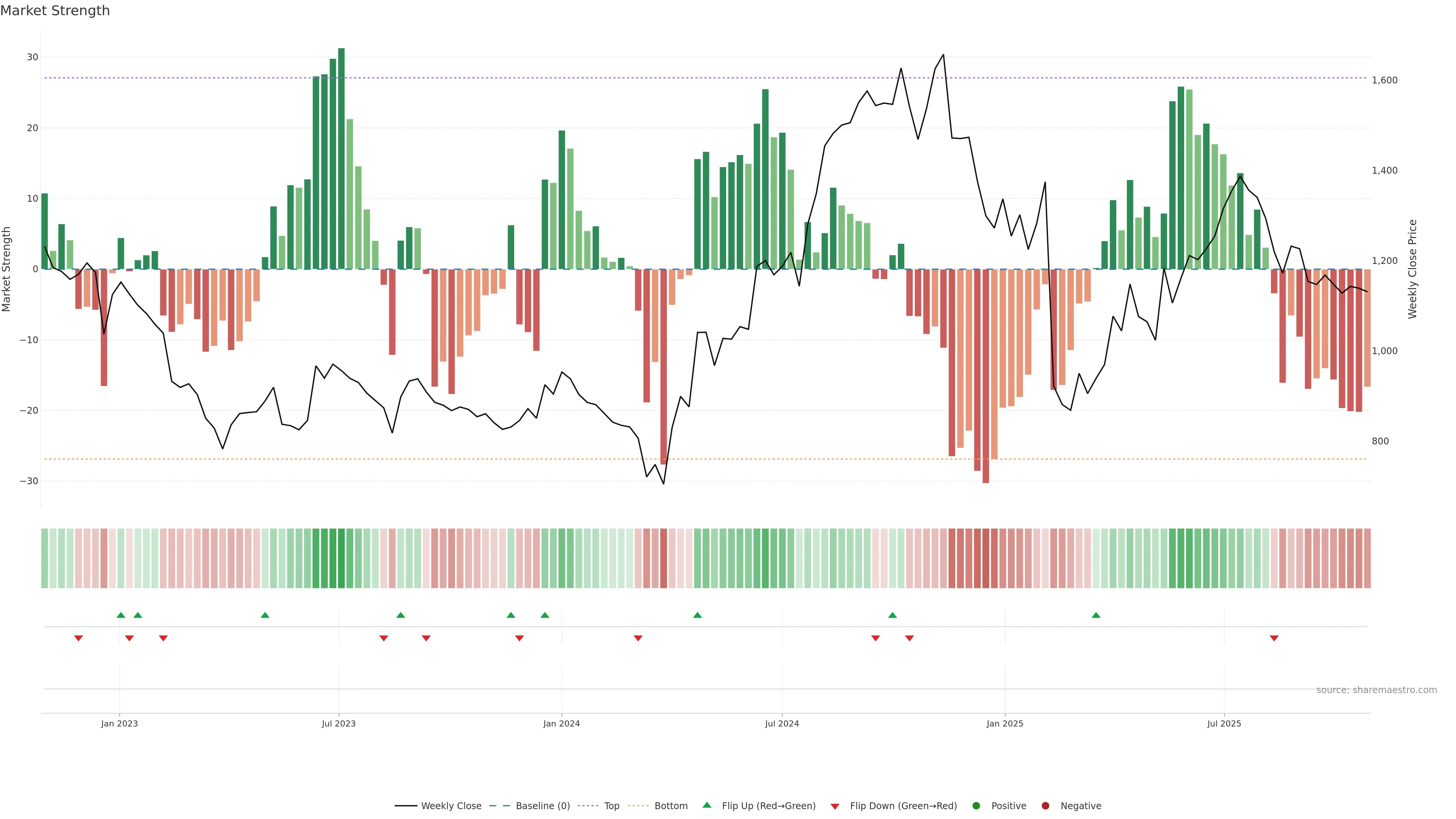Click the leftmost green flip-up triangle marker

point(121,615)
